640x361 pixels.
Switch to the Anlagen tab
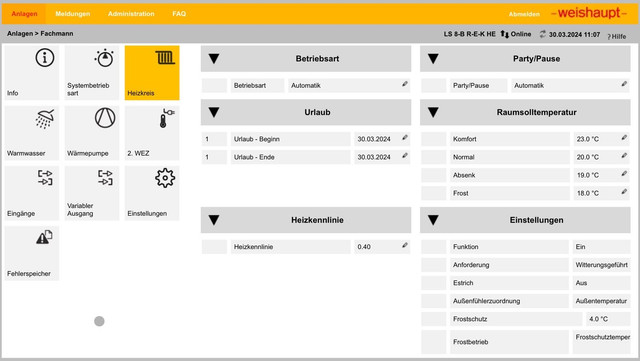(24, 14)
